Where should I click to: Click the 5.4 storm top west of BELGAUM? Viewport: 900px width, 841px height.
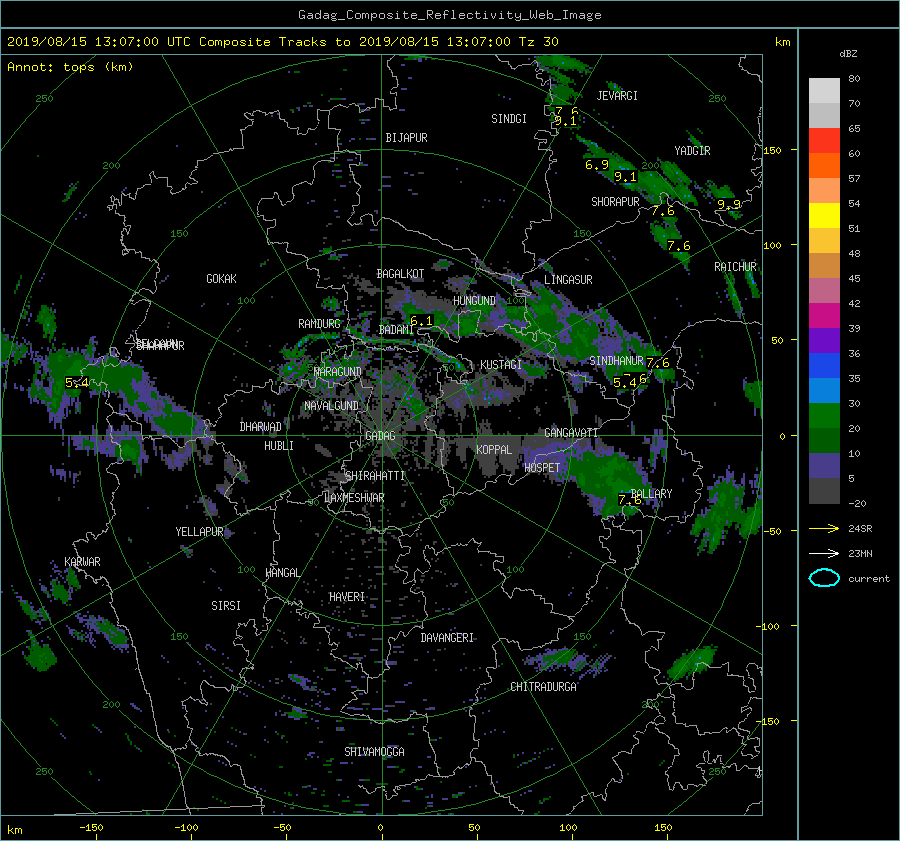77,382
